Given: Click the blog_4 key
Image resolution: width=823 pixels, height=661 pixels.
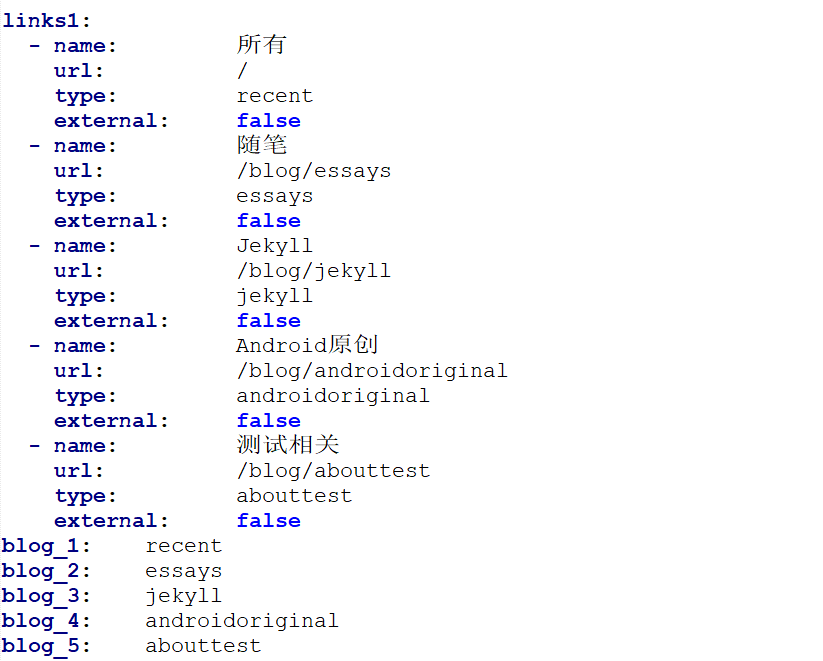Looking at the screenshot, I should [x=46, y=621].
